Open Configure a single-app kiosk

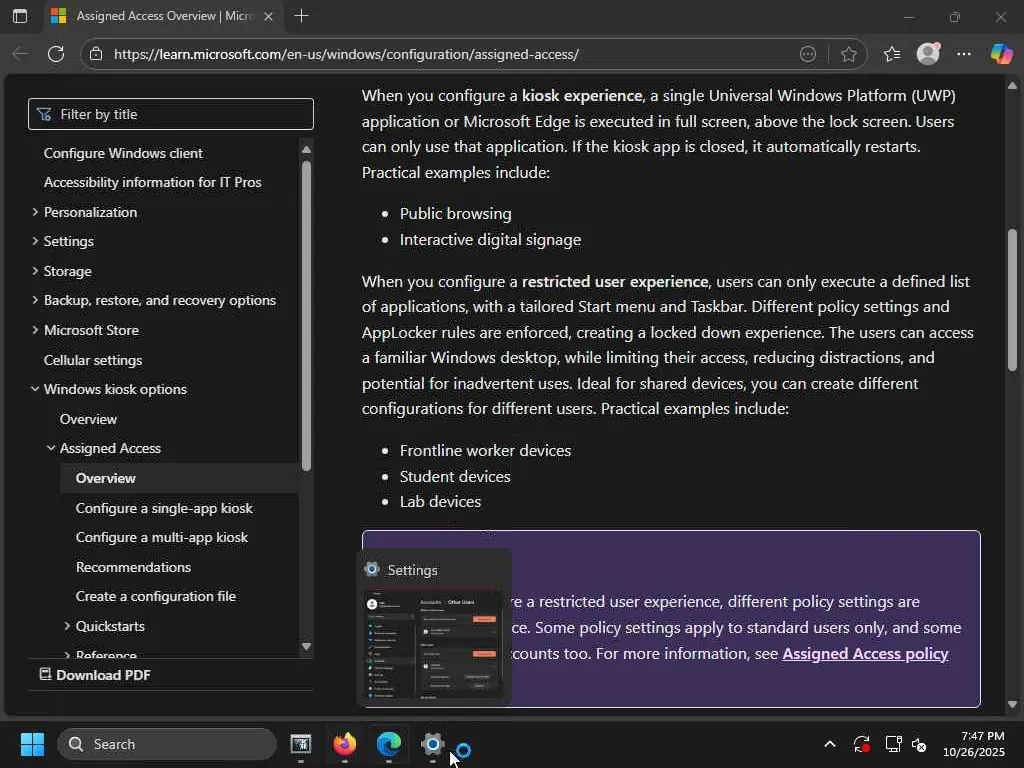point(164,508)
